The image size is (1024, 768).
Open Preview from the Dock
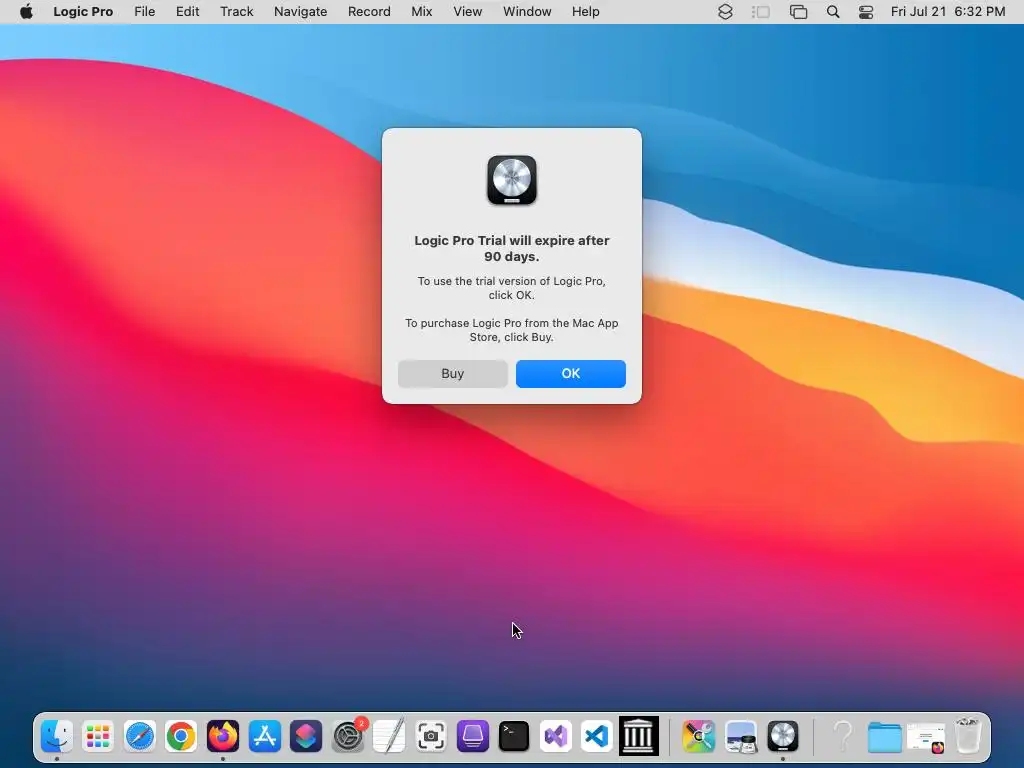[x=741, y=736]
